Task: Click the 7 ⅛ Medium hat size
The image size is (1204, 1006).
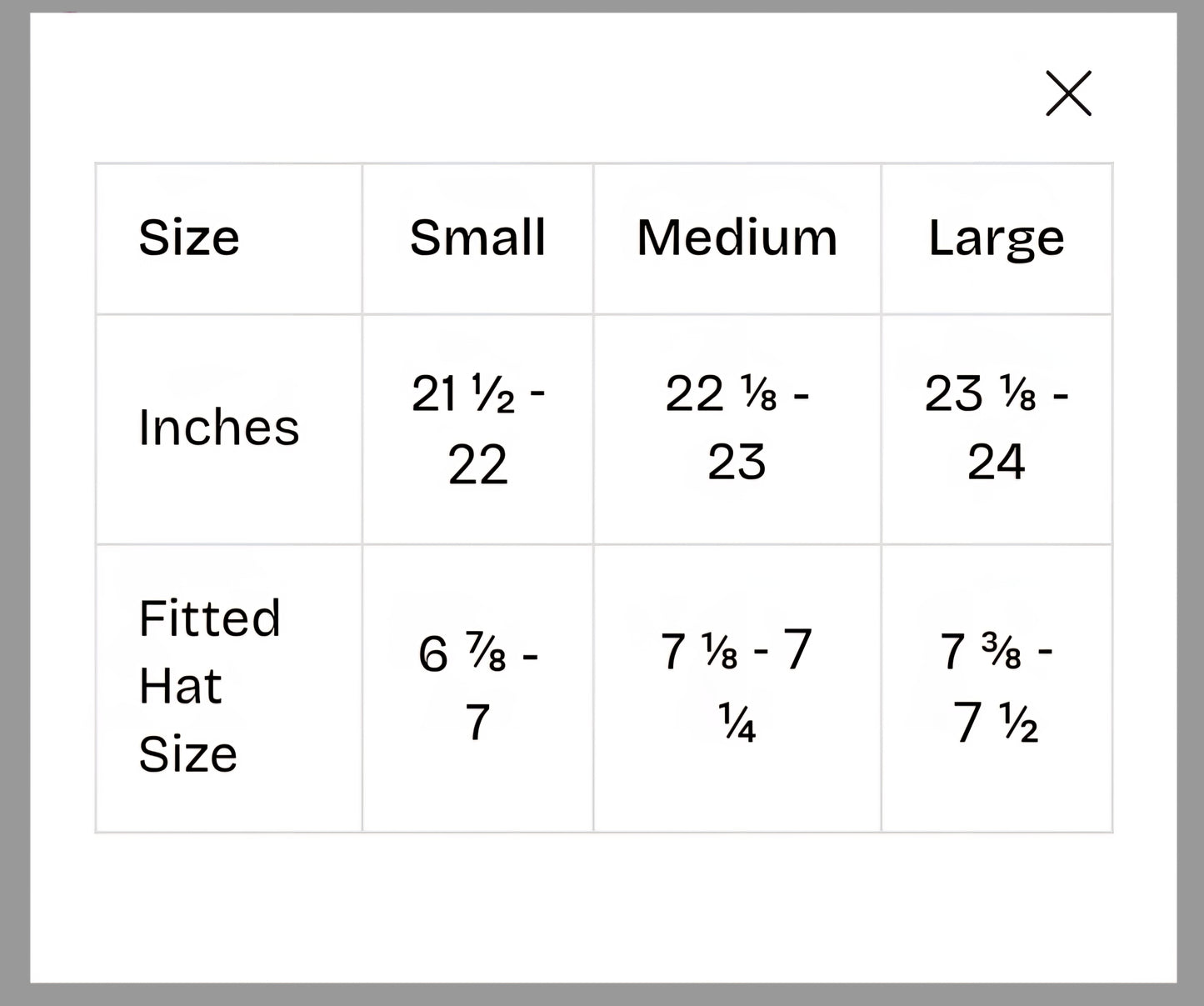Action: coord(699,652)
